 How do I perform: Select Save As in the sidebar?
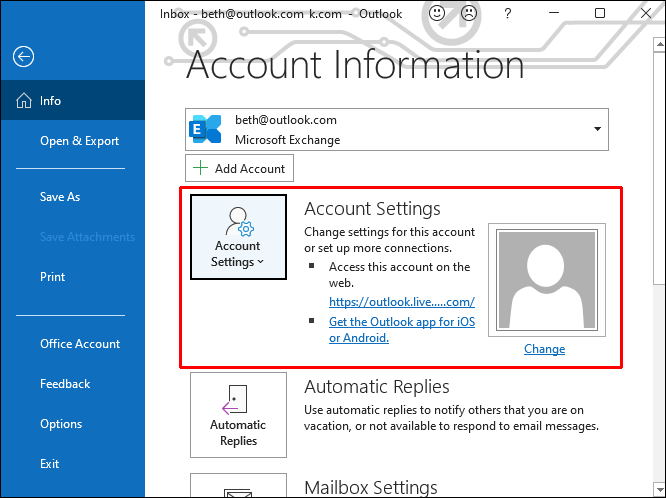(60, 197)
